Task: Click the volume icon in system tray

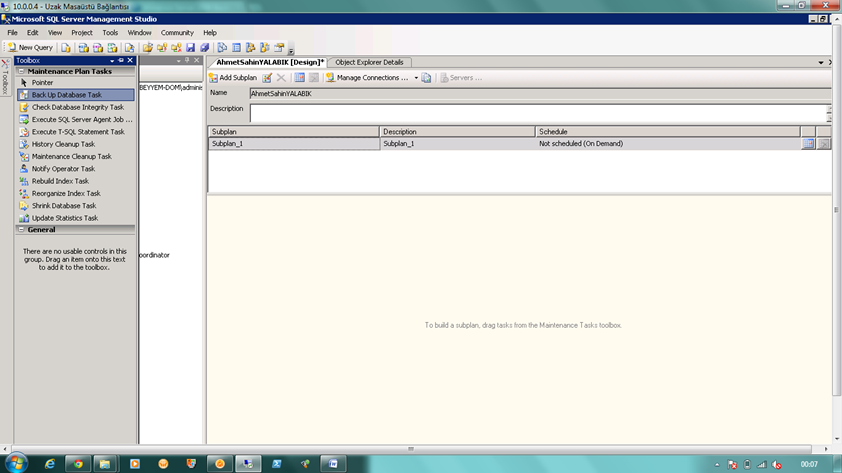Action: pyautogui.click(x=776, y=465)
